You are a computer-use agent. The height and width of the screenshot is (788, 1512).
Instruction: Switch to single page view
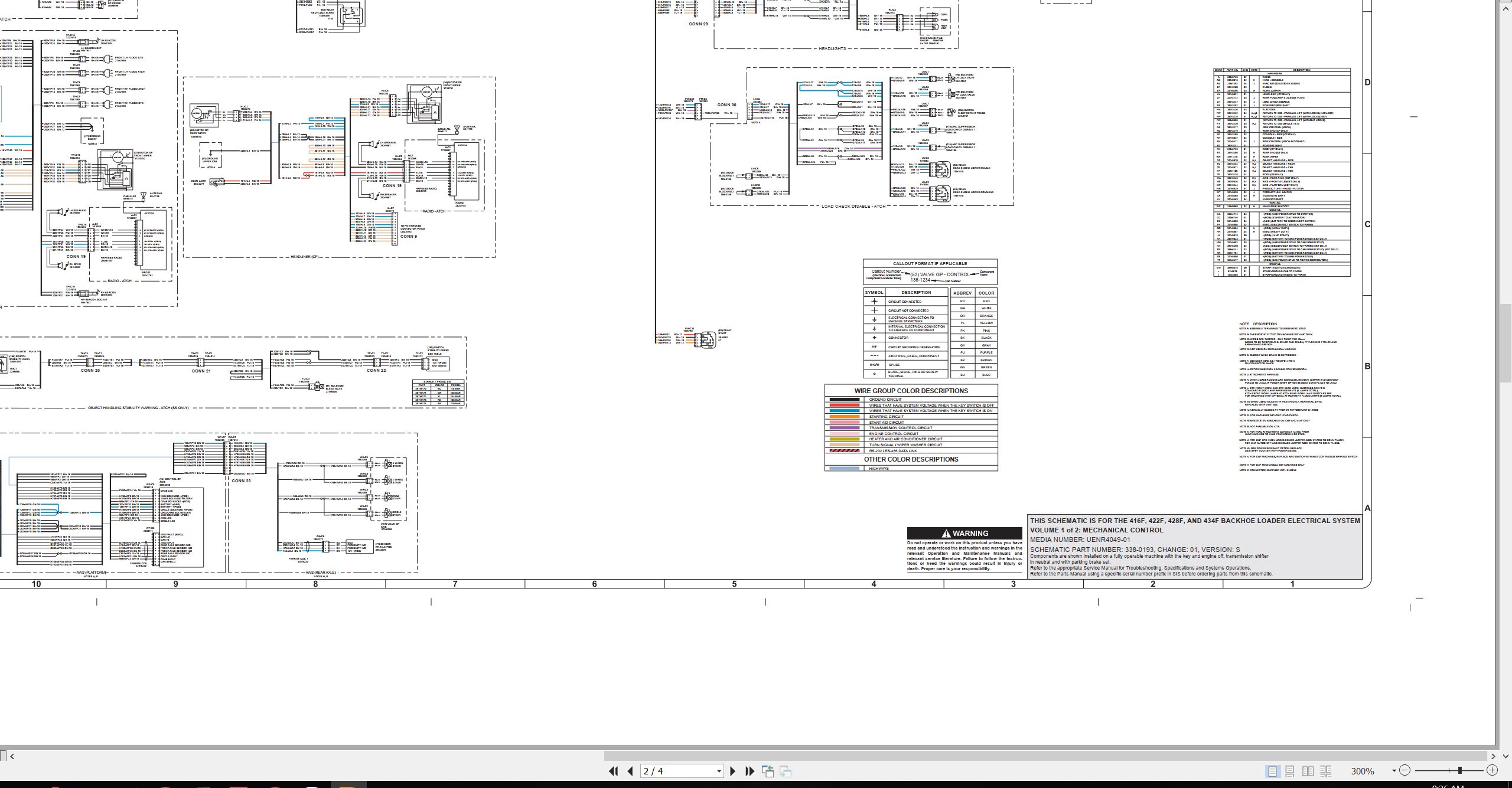pyautogui.click(x=1272, y=771)
